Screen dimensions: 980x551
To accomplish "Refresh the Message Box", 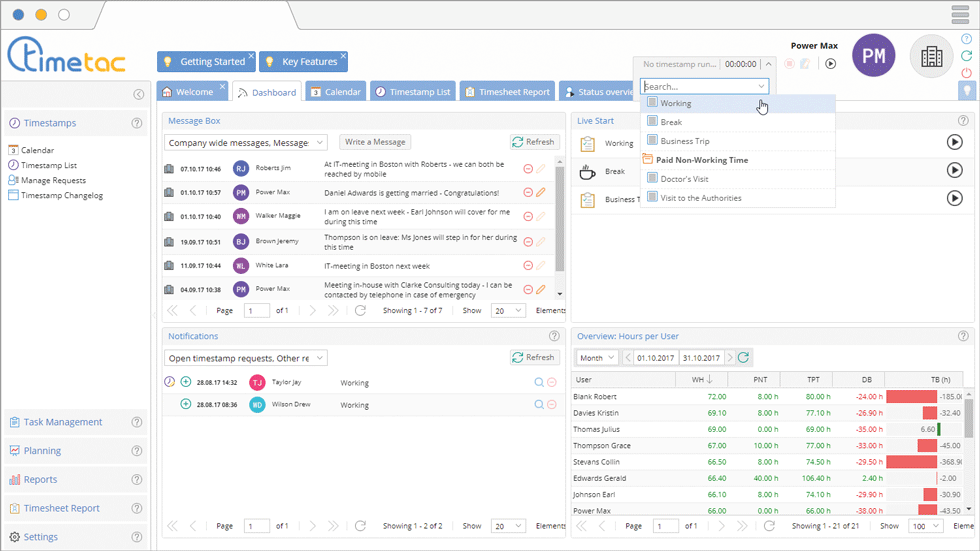I will 533,142.
